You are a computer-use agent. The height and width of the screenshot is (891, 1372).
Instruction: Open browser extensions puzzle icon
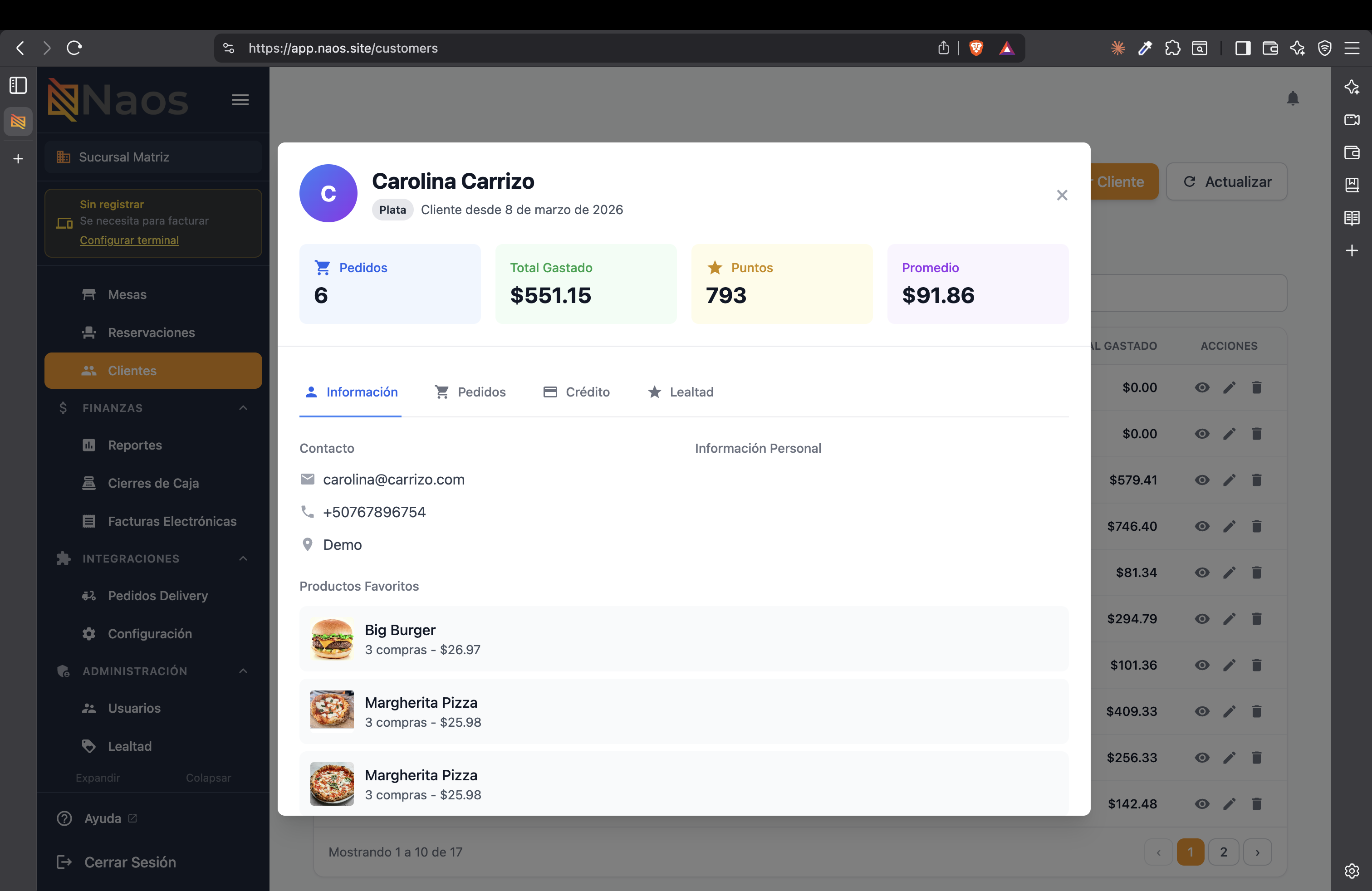tap(1172, 48)
